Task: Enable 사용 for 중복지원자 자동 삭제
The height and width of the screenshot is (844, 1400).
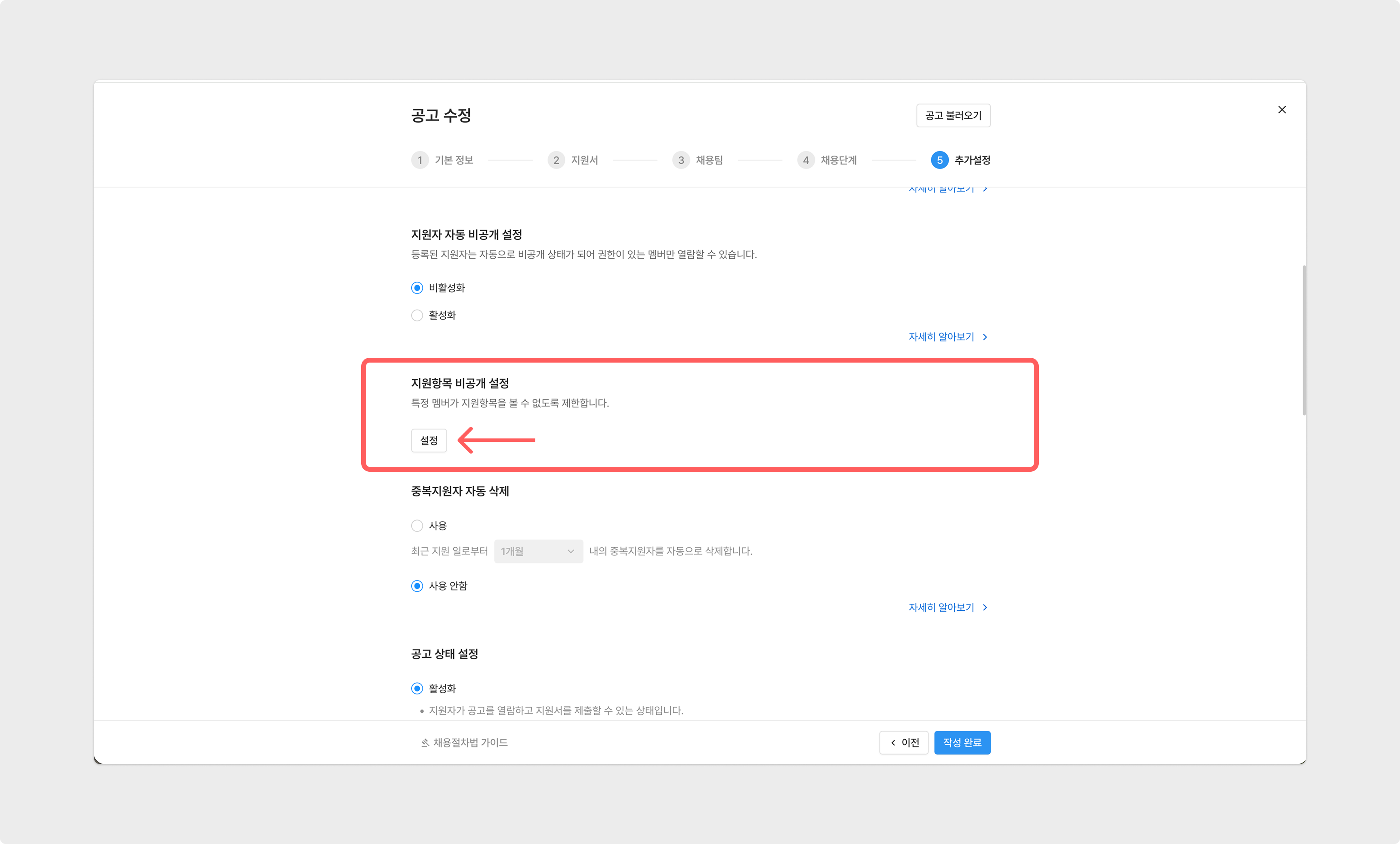Action: tap(417, 526)
